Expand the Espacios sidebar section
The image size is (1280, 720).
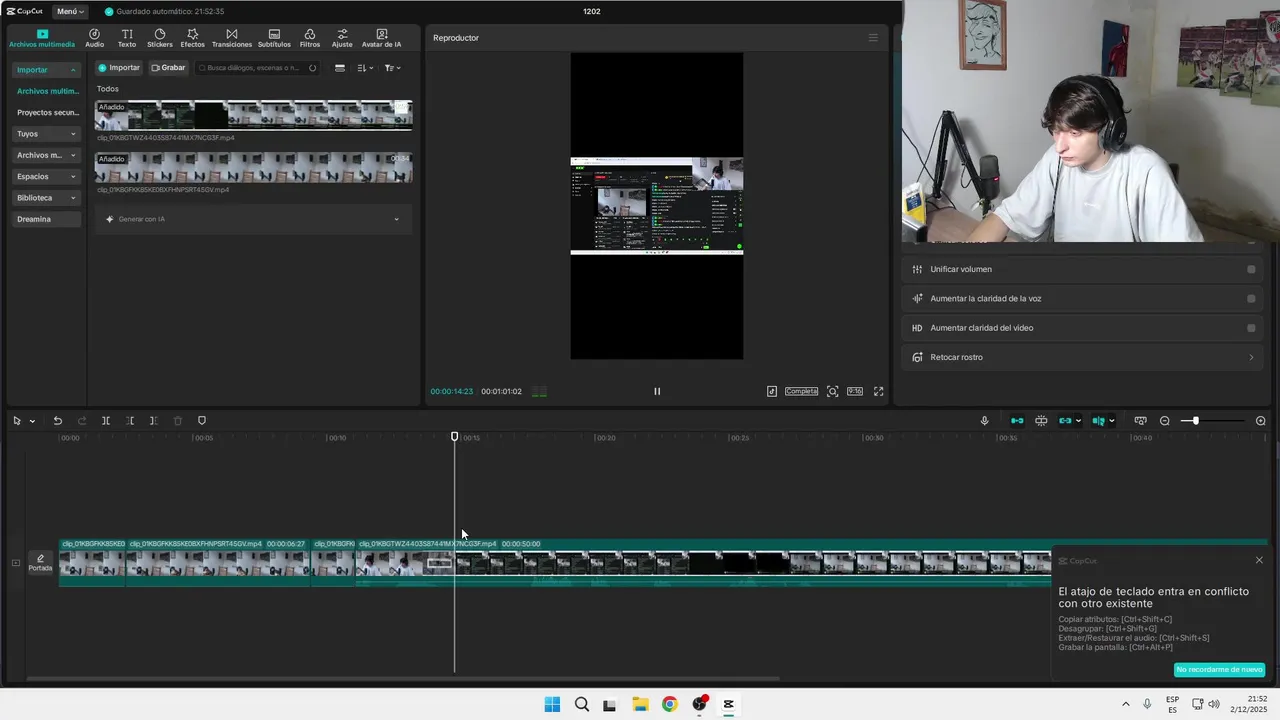pos(46,176)
